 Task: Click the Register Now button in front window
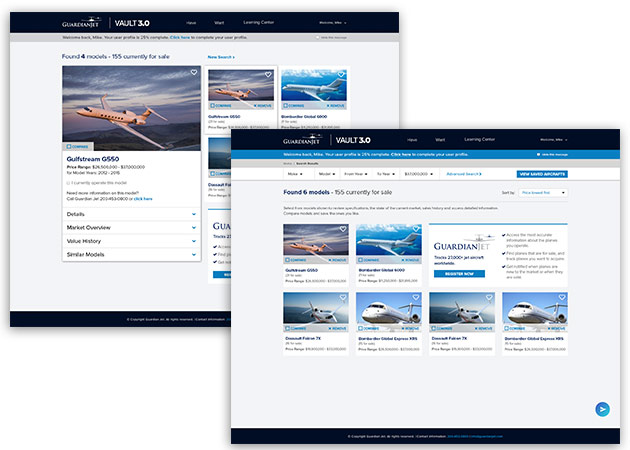[459, 274]
